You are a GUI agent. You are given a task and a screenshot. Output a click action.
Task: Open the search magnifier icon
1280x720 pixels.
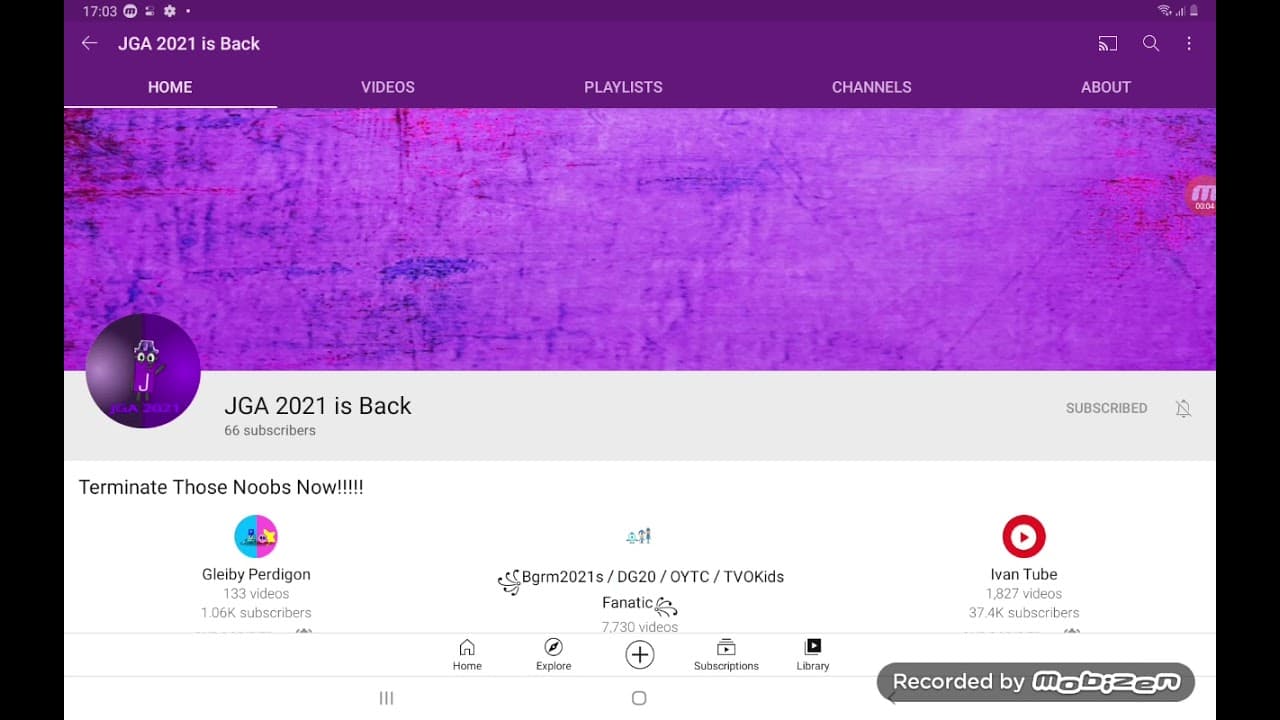pos(1151,43)
